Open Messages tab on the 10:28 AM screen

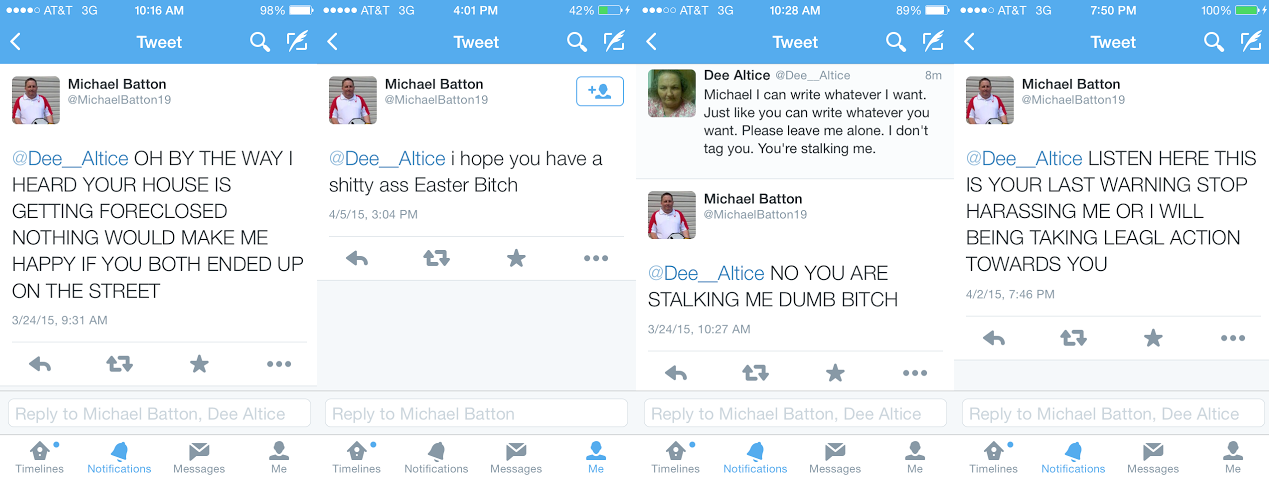click(835, 456)
